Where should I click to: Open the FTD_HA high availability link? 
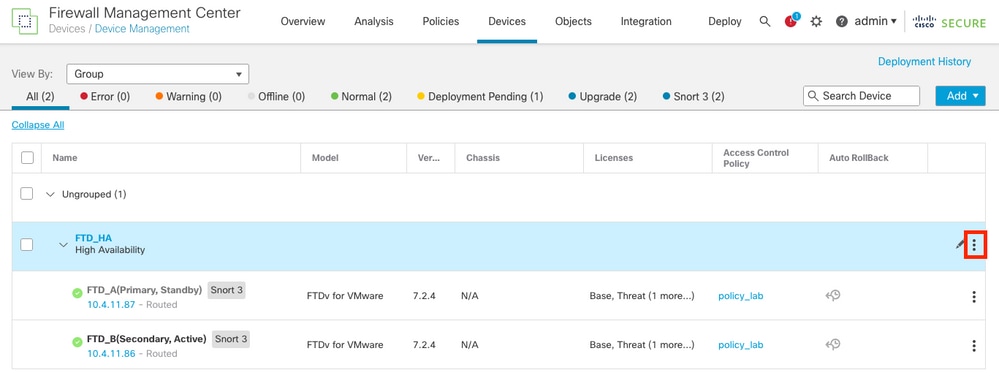click(x=94, y=238)
